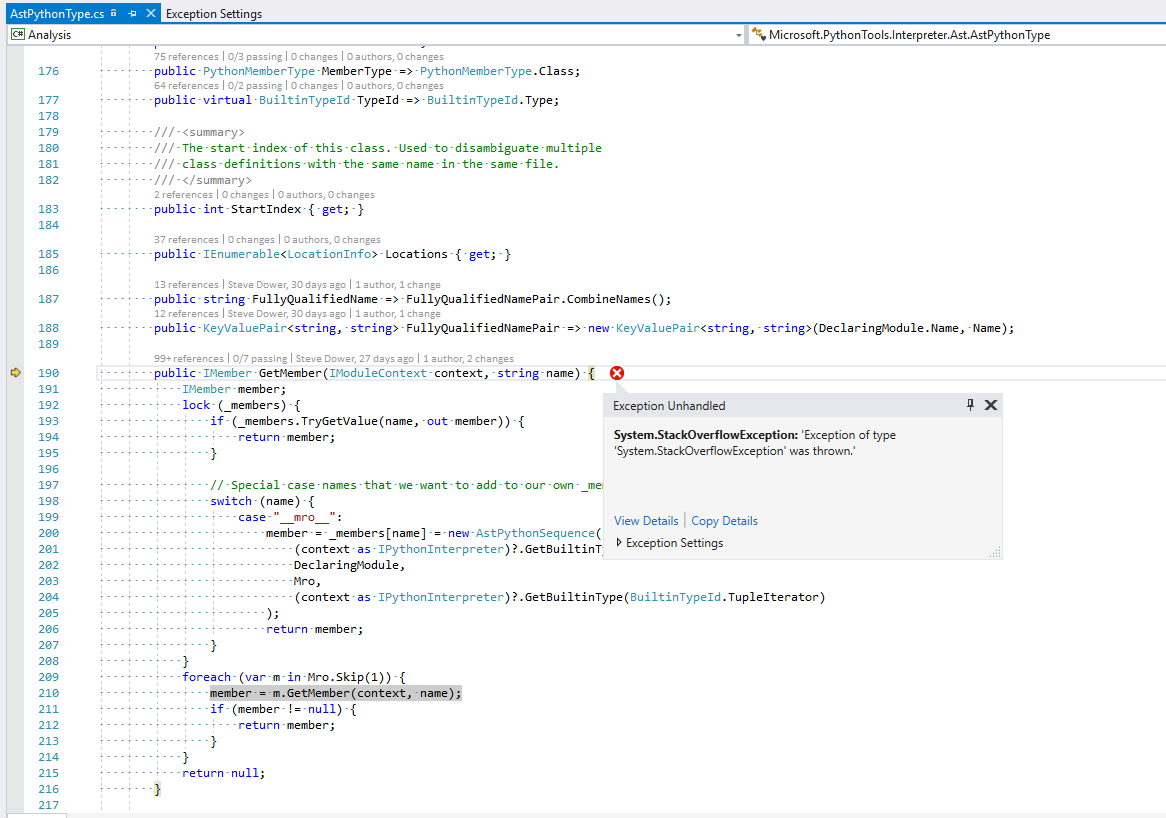Viewport: 1166px width, 818px height.
Task: Close the AstPythonType.cs document tab
Action: pos(151,13)
